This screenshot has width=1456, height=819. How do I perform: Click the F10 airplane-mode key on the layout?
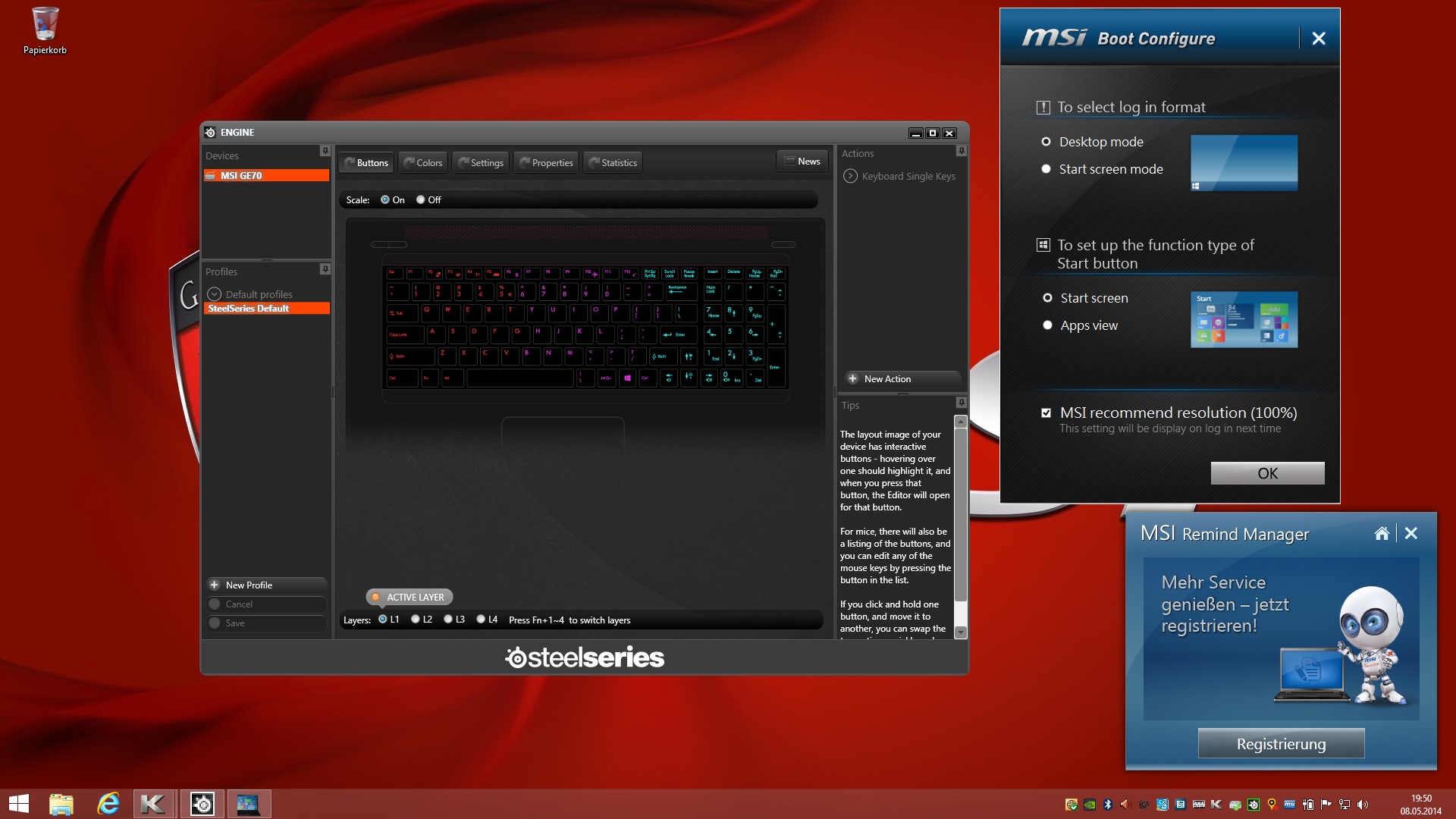(x=591, y=272)
